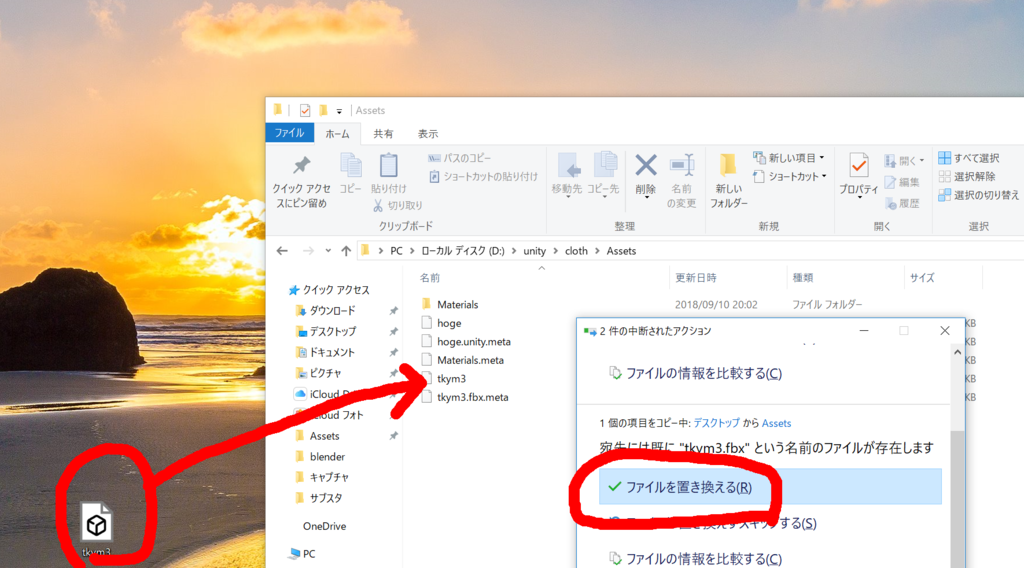The image size is (1024, 568).
Task: Sort by 名前 column header
Action: pos(429,277)
